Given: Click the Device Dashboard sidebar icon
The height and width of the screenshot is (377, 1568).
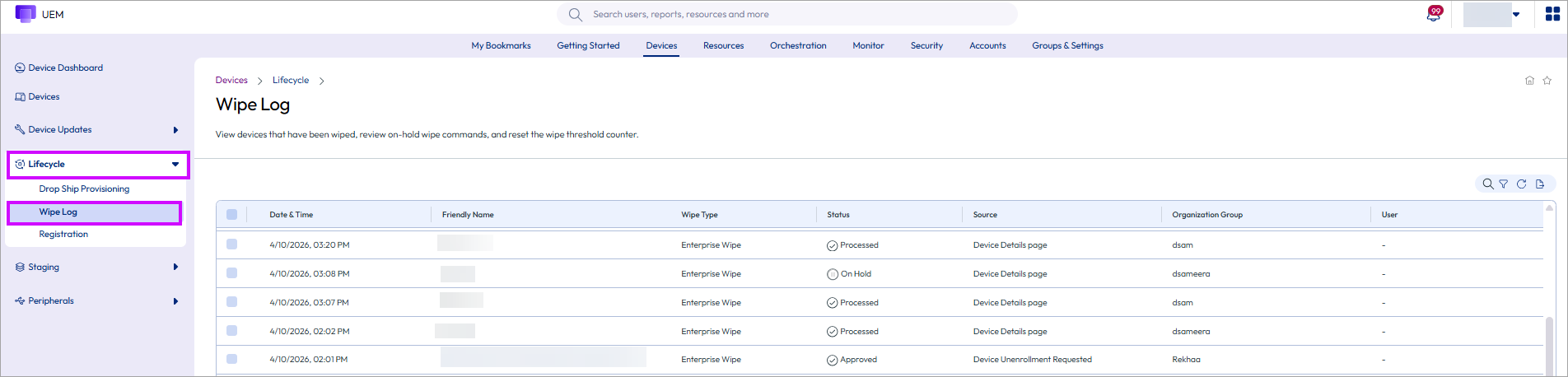Looking at the screenshot, I should pos(20,67).
